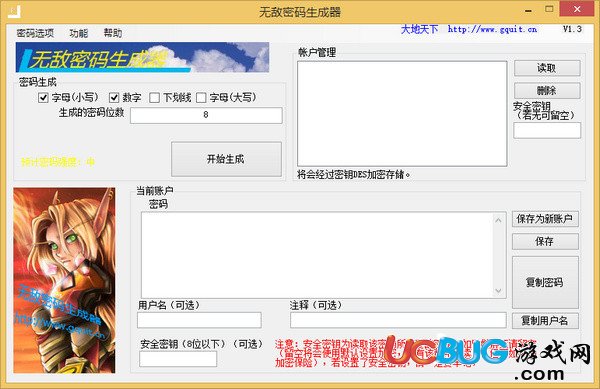
Task: Click inside the 密码 text area
Action: (318, 255)
